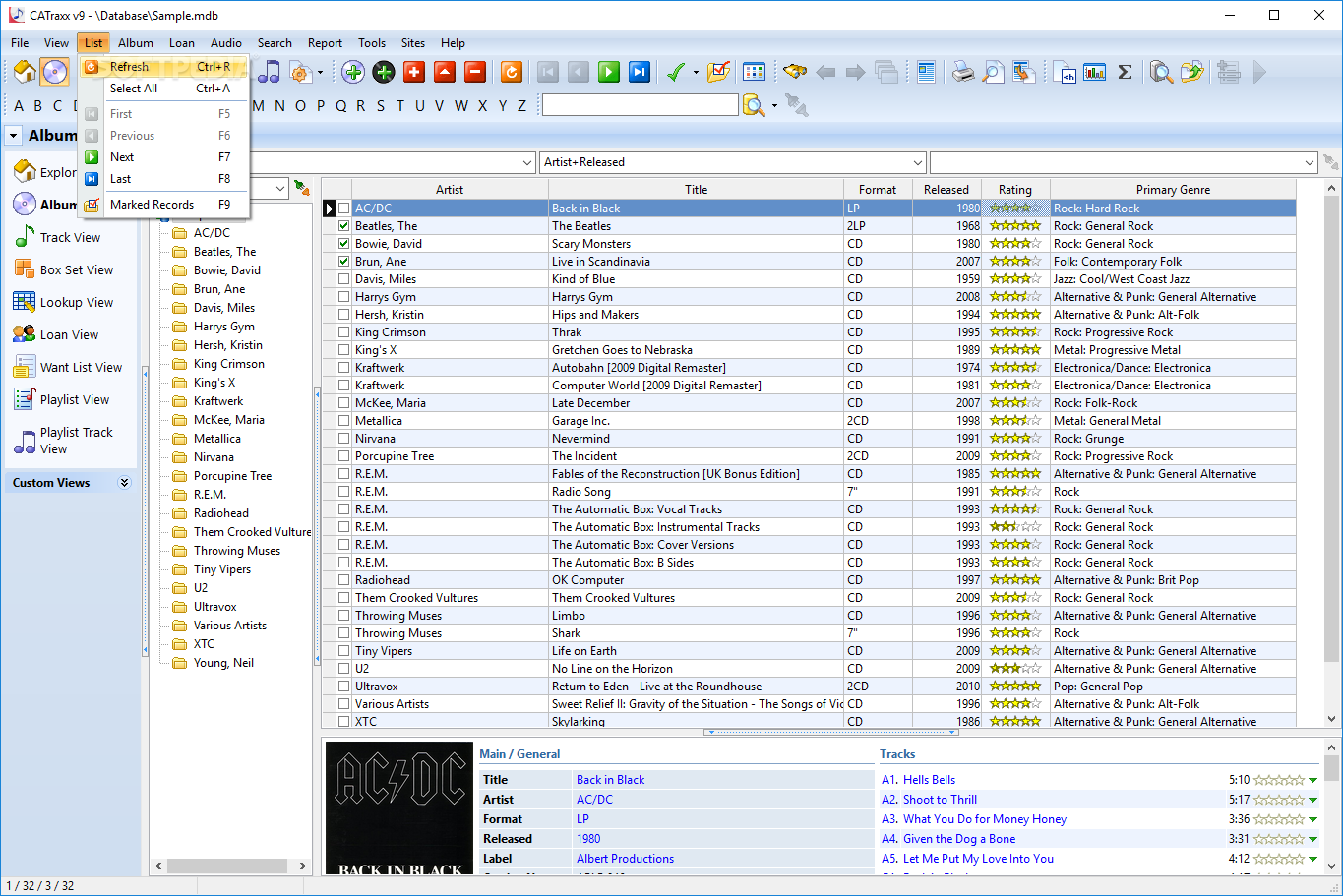
Task: Click the quick search text field
Action: pos(640,105)
